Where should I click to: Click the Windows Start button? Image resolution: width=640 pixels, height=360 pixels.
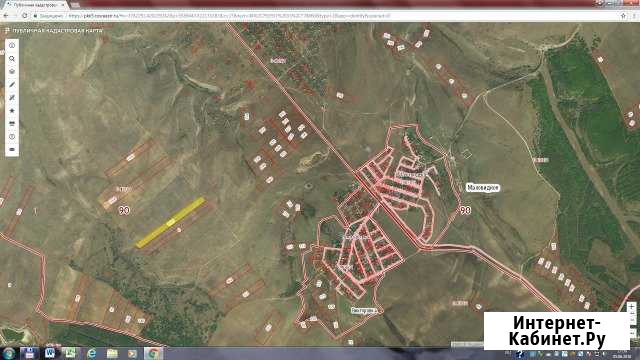(8, 353)
